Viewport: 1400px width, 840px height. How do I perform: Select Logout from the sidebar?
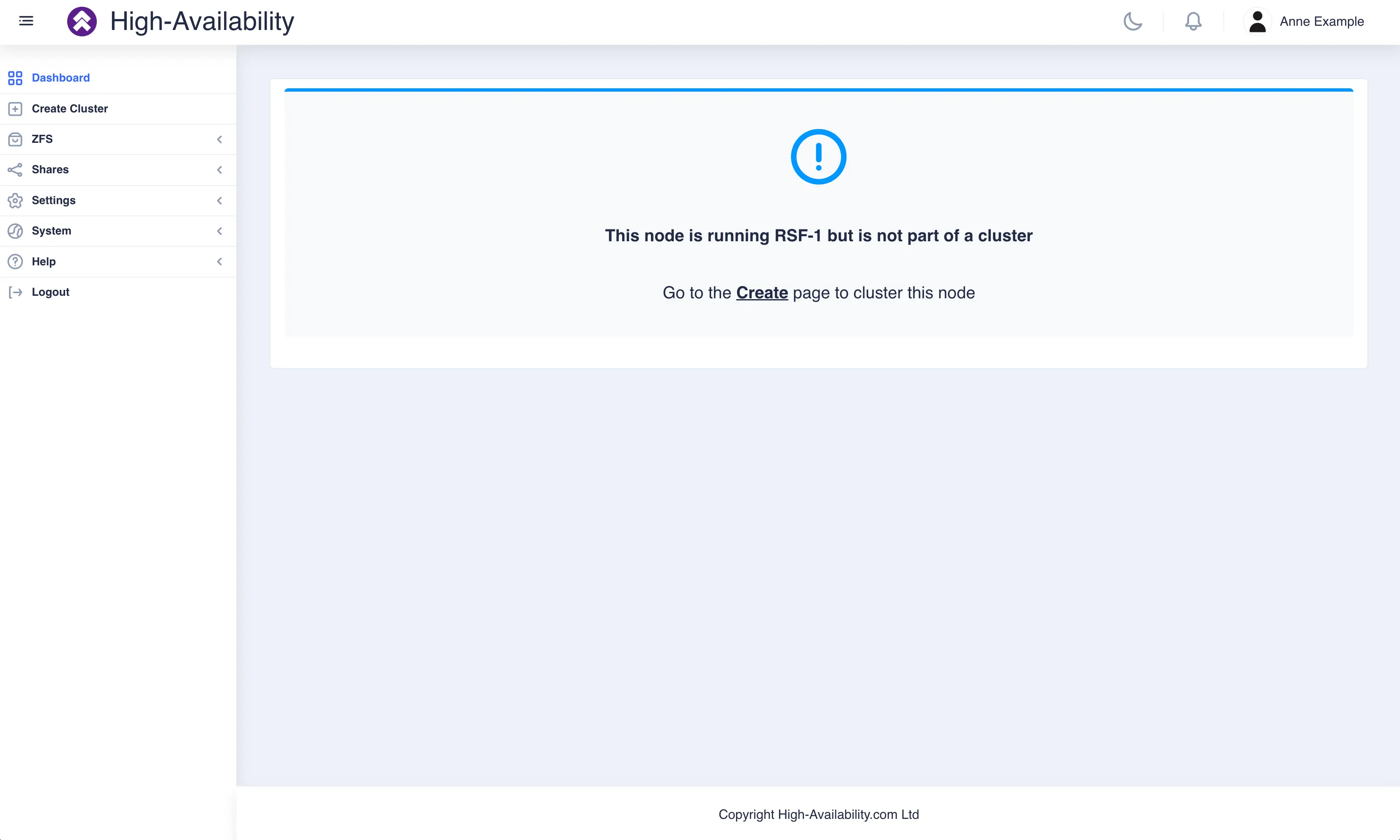(50, 292)
